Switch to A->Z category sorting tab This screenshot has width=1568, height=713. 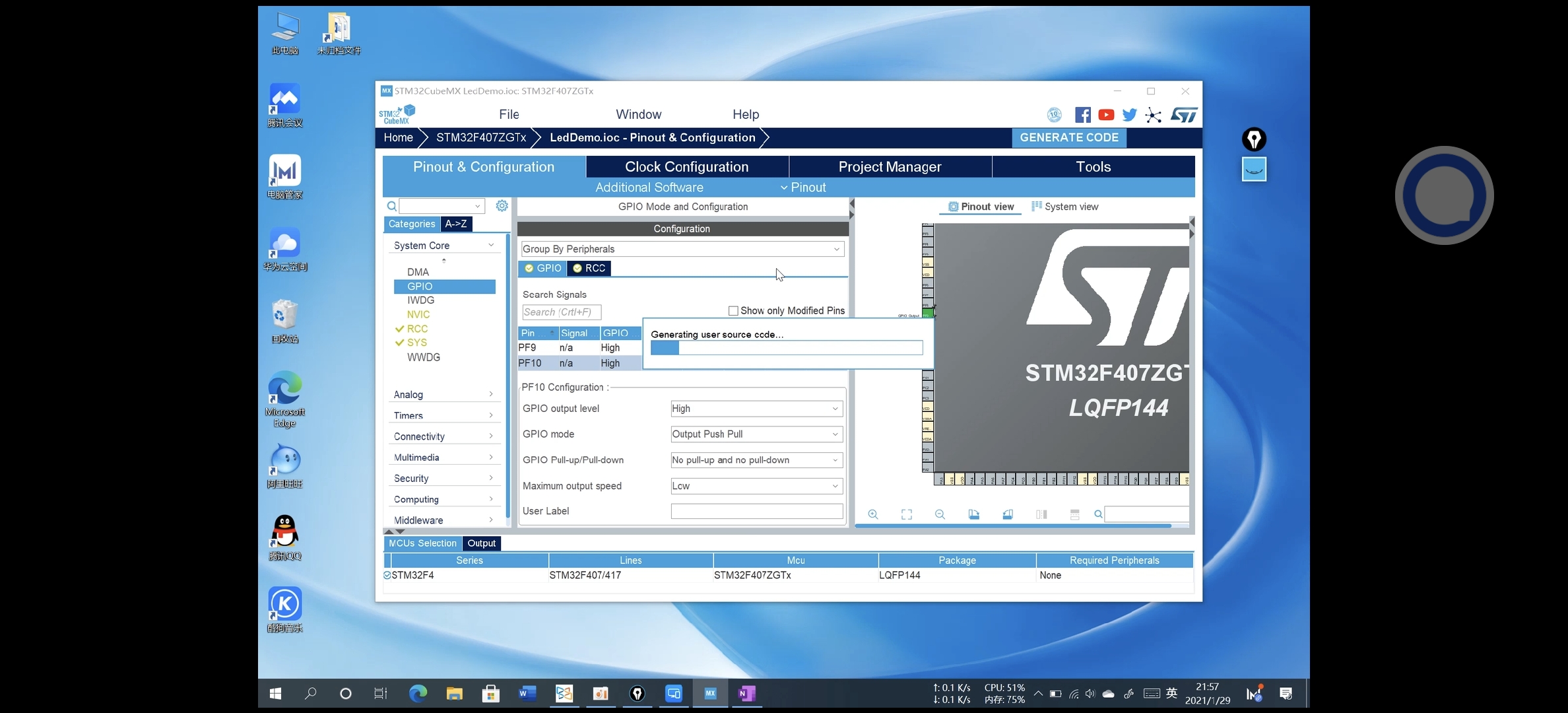(x=456, y=224)
